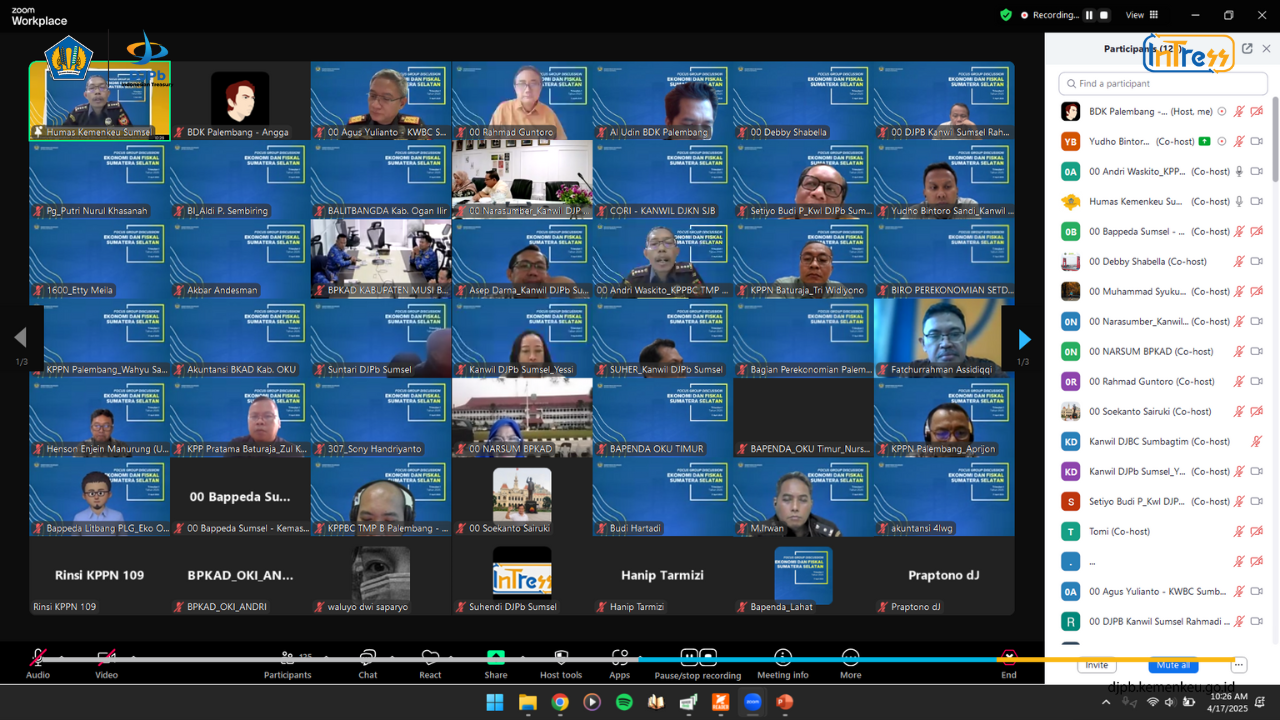Select Humas Kemenkeu Sumsel video tile
The width and height of the screenshot is (1280, 720).
pos(100,100)
